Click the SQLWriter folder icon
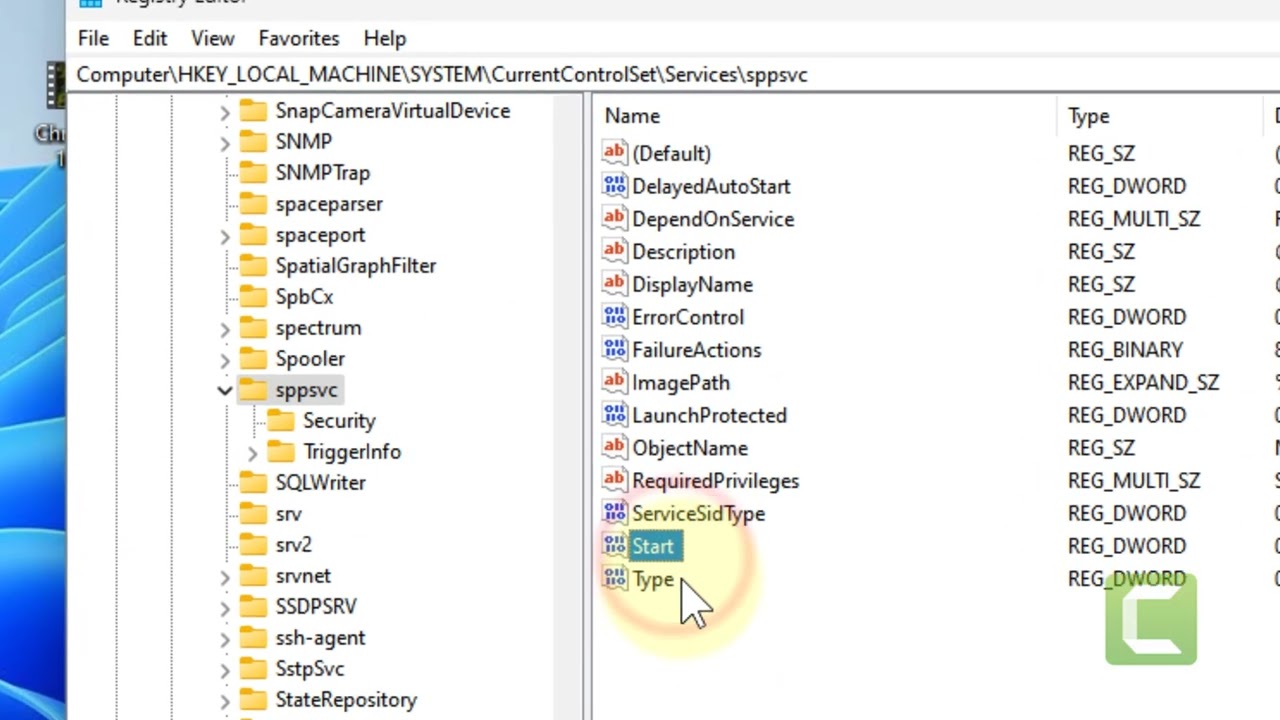This screenshot has height=720, width=1280. click(253, 483)
